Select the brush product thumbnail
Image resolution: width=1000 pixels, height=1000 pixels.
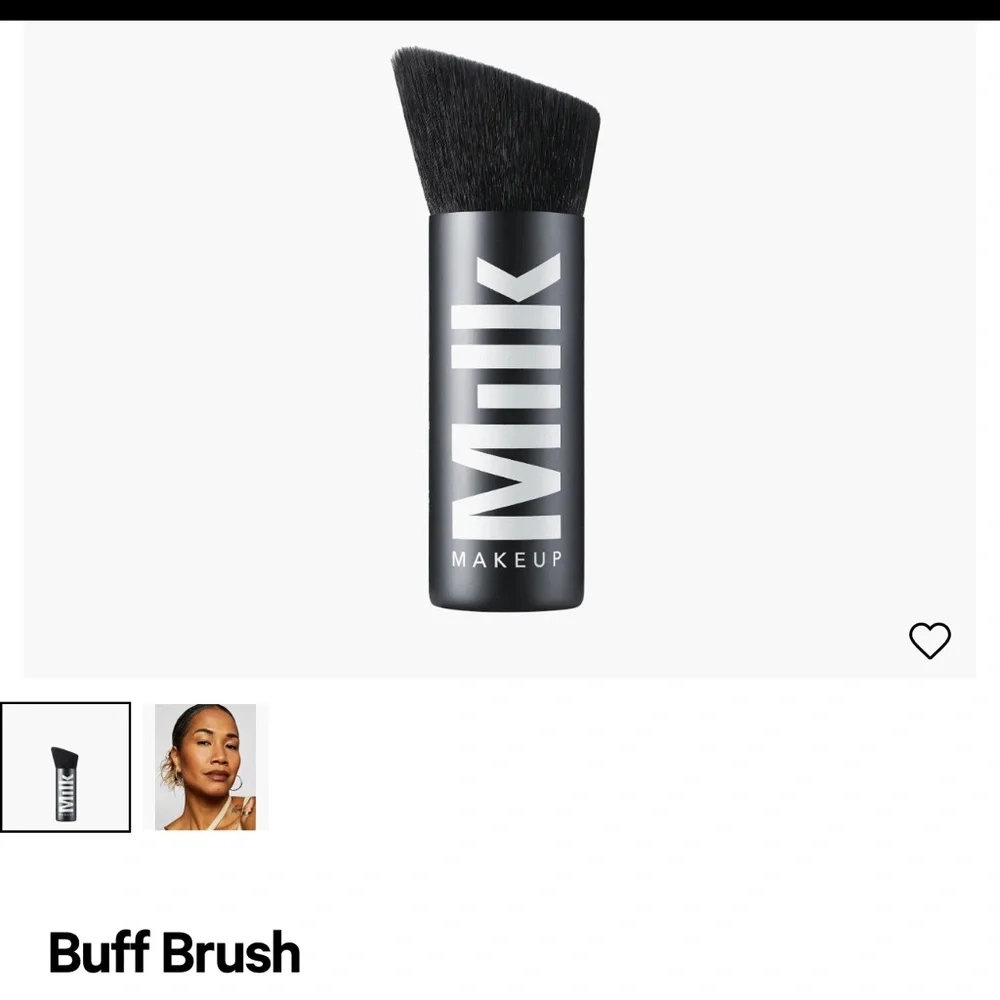tap(66, 767)
